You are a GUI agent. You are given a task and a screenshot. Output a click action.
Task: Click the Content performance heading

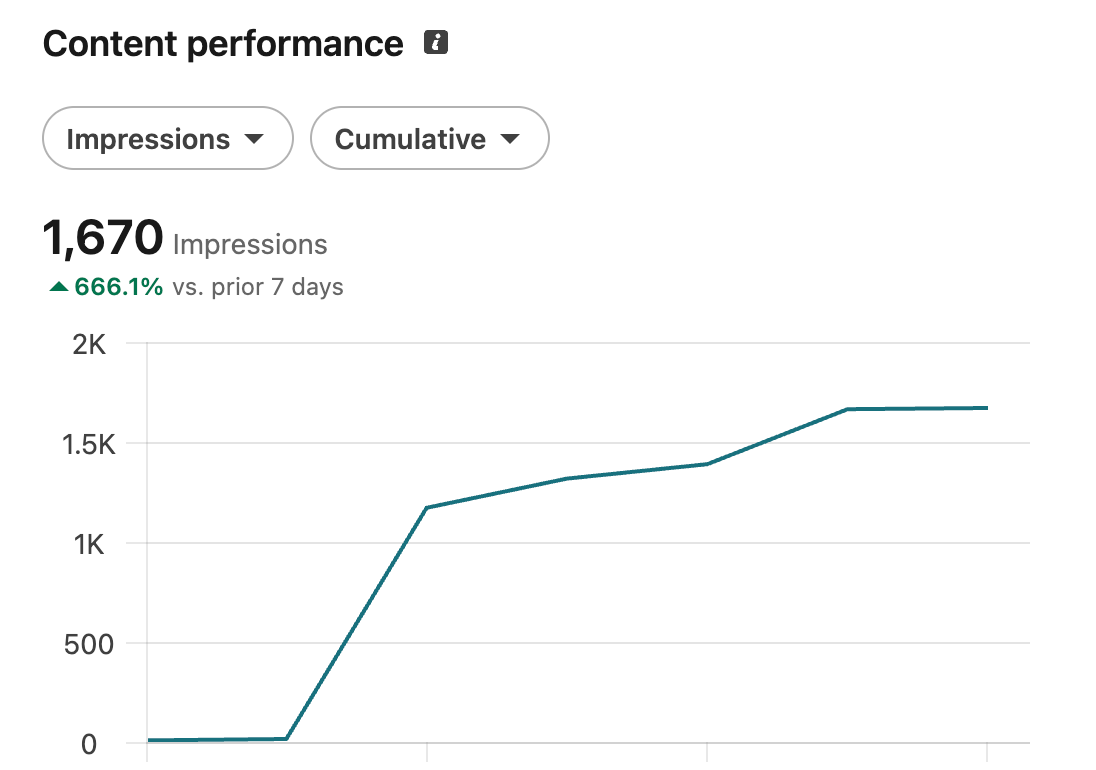click(x=222, y=43)
